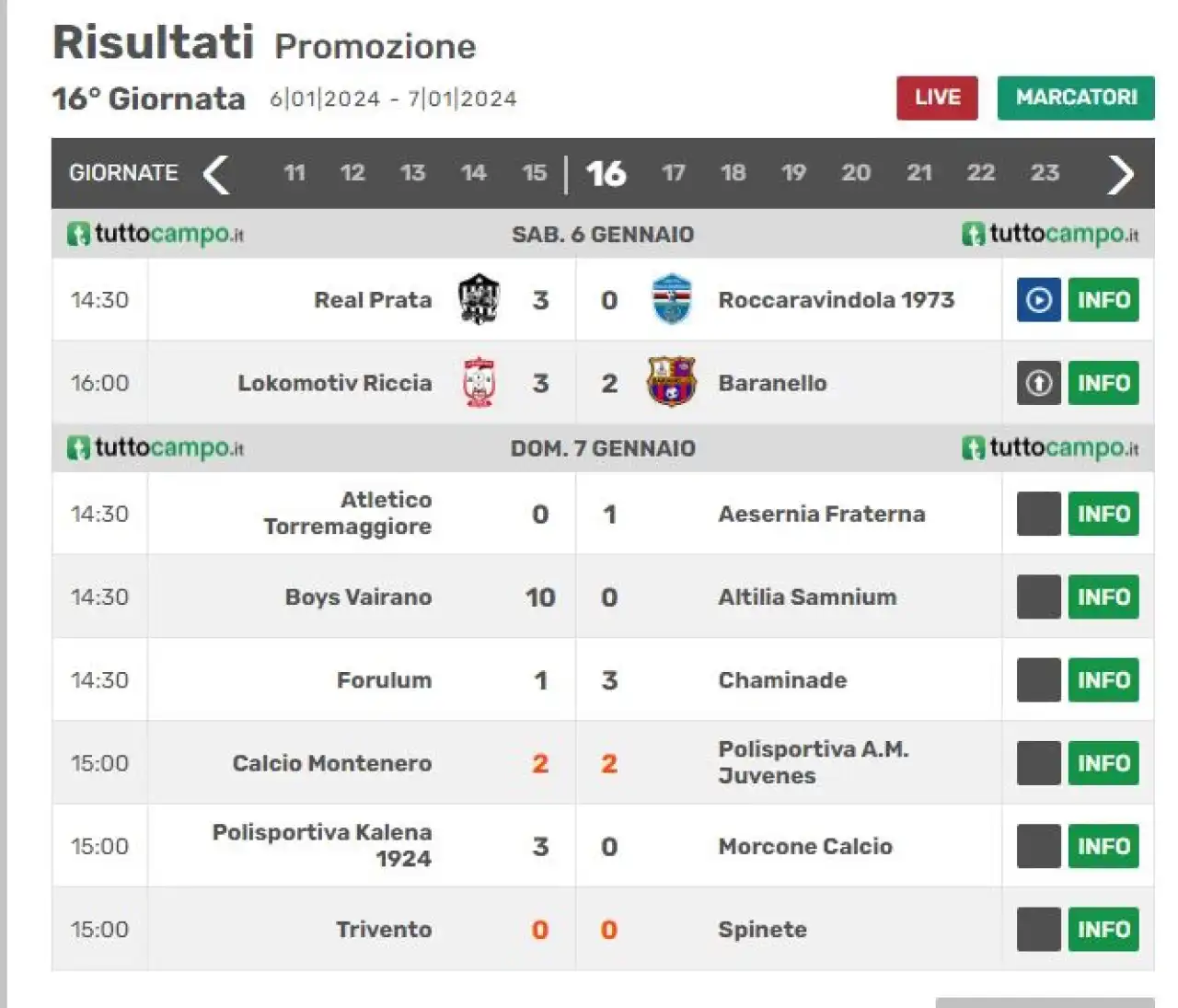Click the red LIVE button

[937, 98]
